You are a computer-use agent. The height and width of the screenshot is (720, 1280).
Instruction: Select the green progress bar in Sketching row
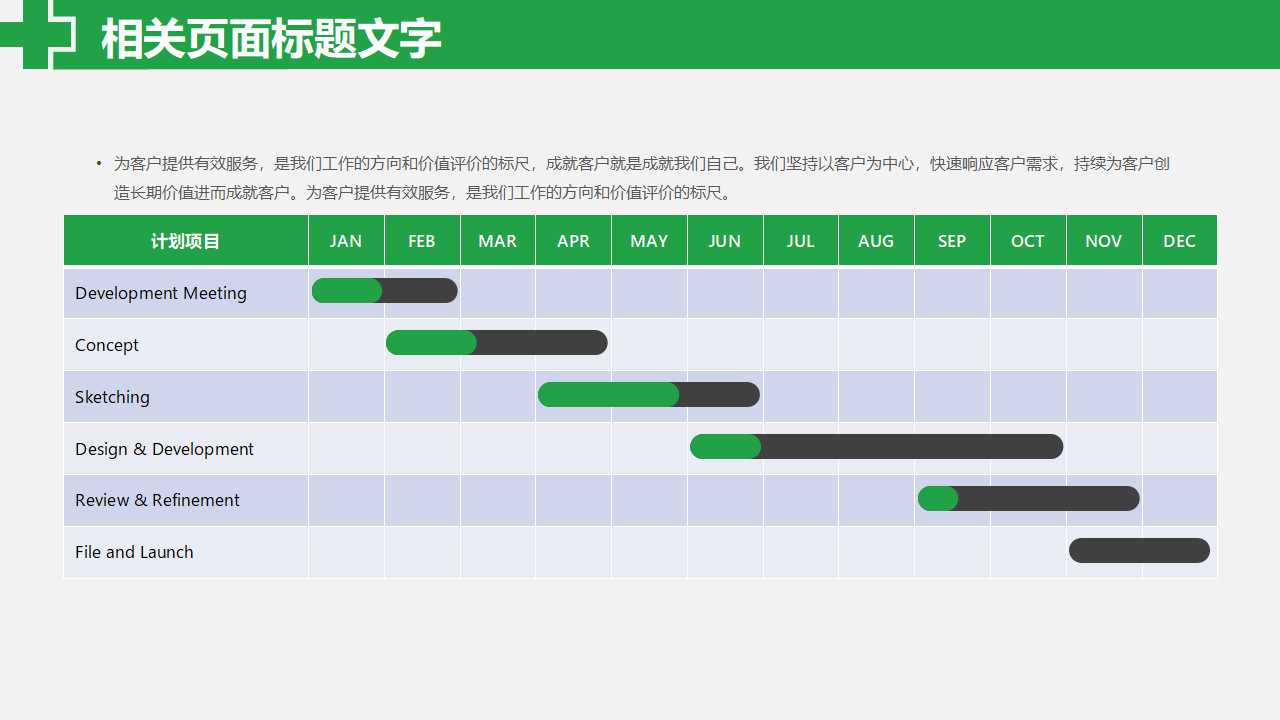coord(609,395)
